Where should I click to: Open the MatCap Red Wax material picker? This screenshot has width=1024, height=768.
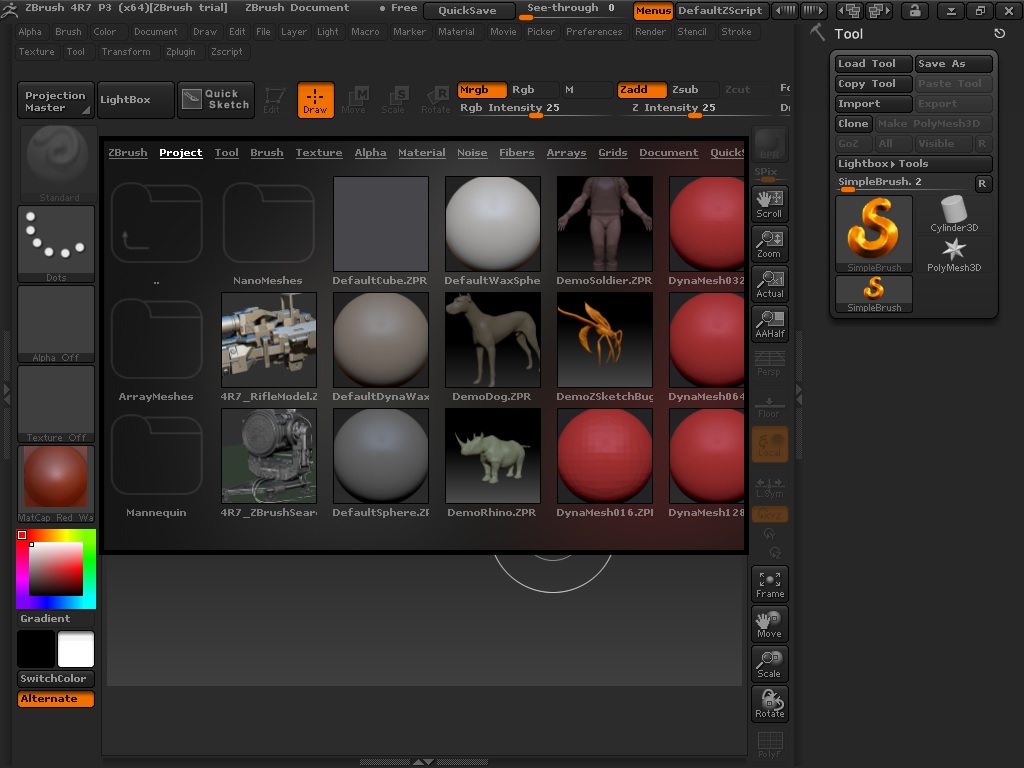coord(56,484)
